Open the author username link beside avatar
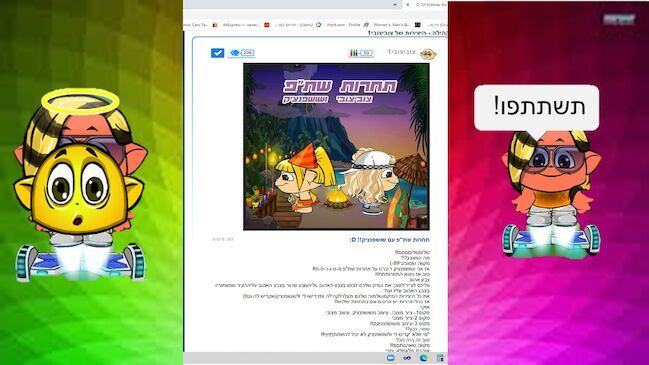The width and height of the screenshot is (649, 365). 401,52
